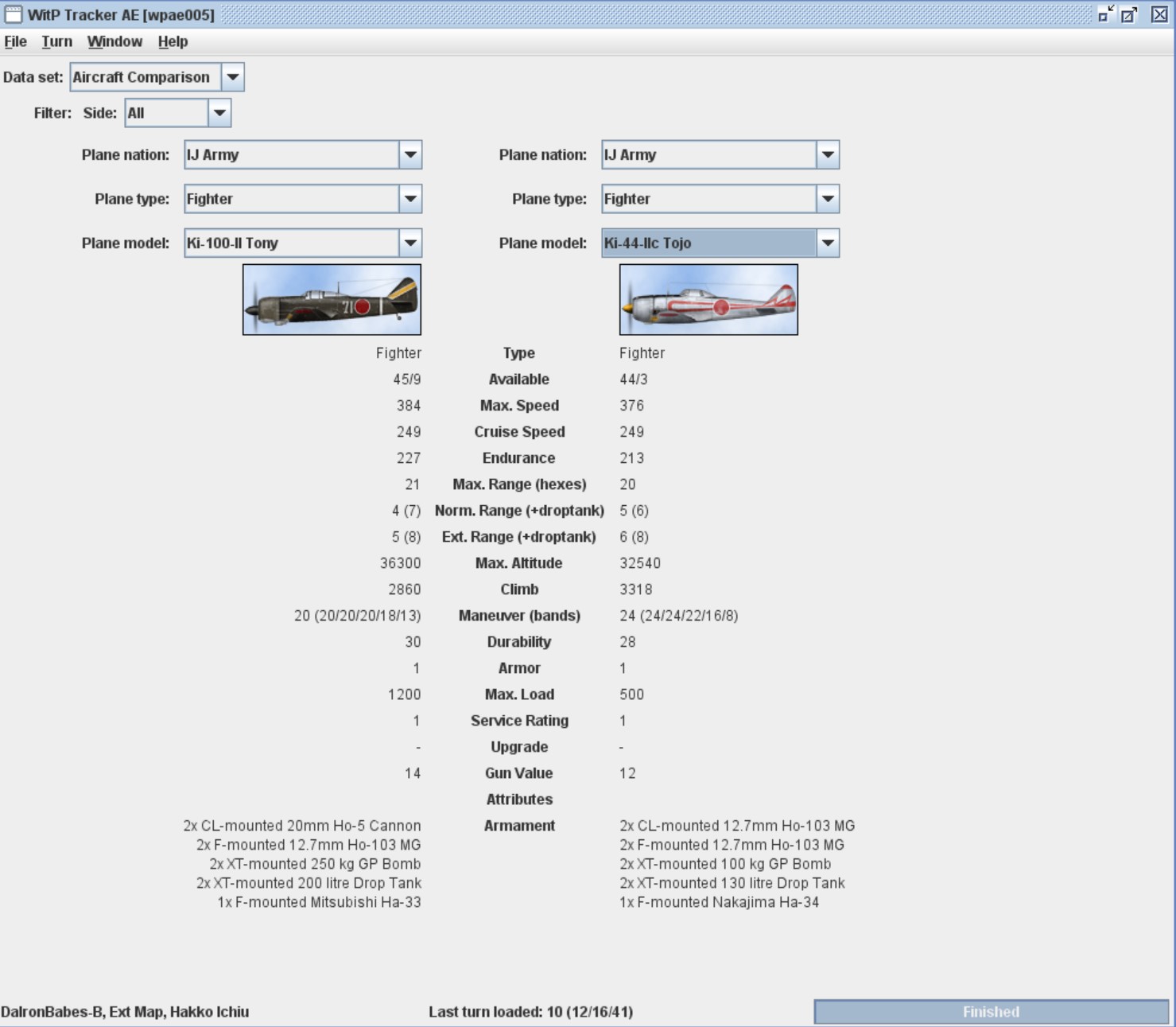The image size is (1176, 1027).
Task: Click the window system menu icon
Action: click(x=14, y=14)
